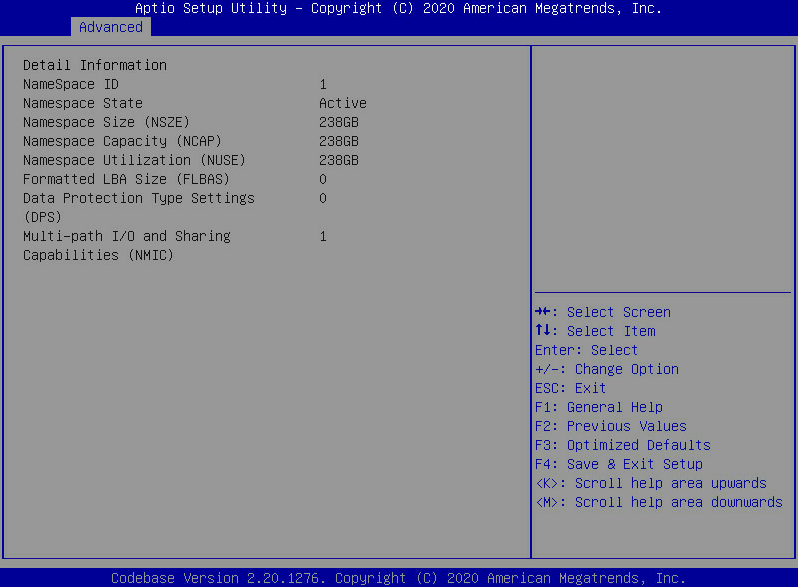The height and width of the screenshot is (587, 798).
Task: Click the Select Screen help line
Action: tap(603, 312)
